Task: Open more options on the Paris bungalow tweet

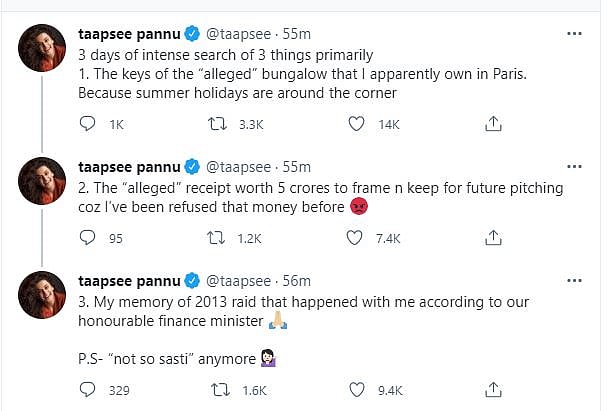Action: (x=574, y=34)
